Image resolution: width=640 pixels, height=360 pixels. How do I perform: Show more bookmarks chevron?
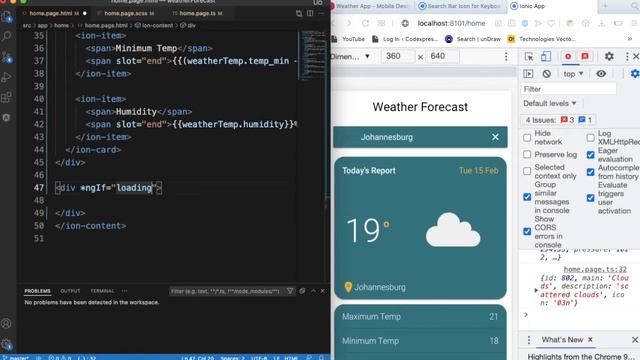tap(629, 39)
